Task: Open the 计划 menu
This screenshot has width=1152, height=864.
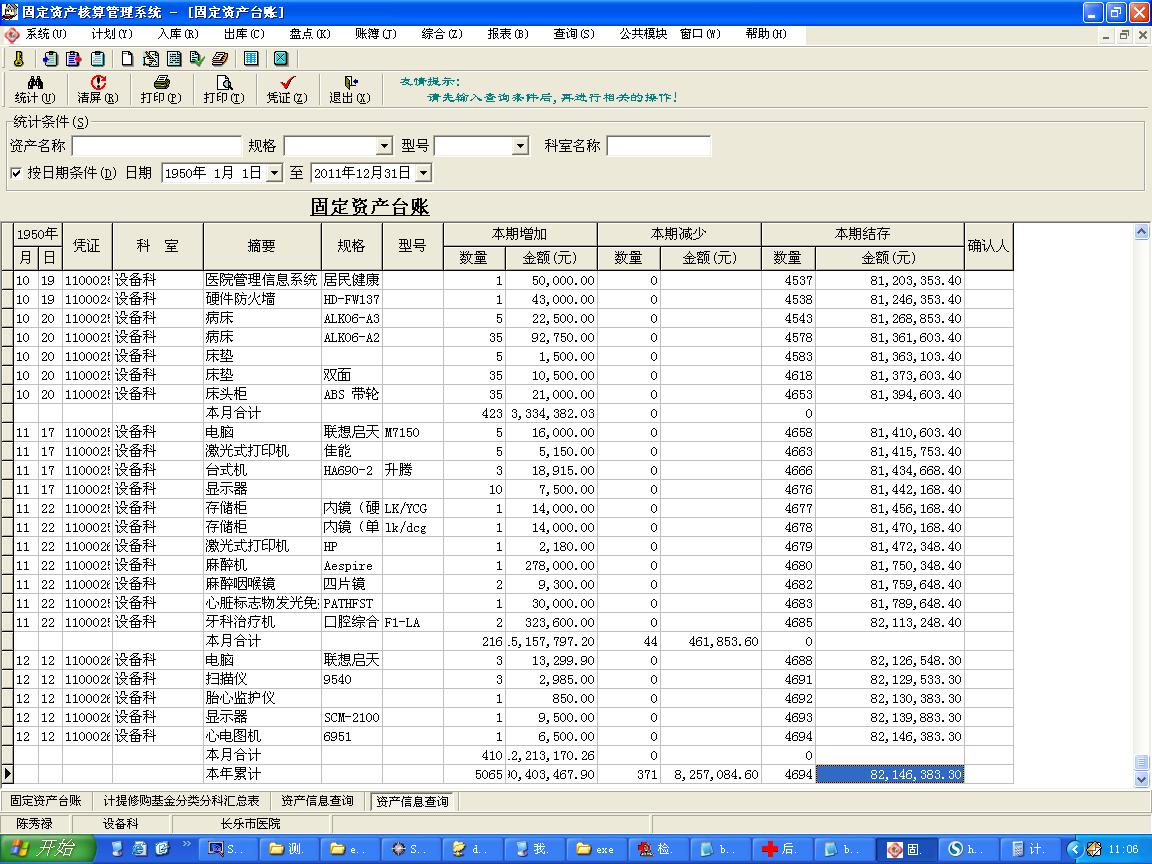Action: click(112, 34)
